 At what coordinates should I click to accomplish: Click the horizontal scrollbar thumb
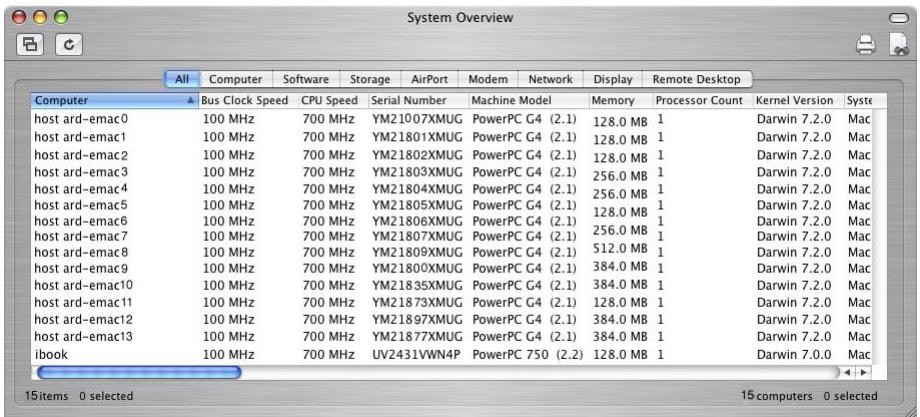pos(138,372)
